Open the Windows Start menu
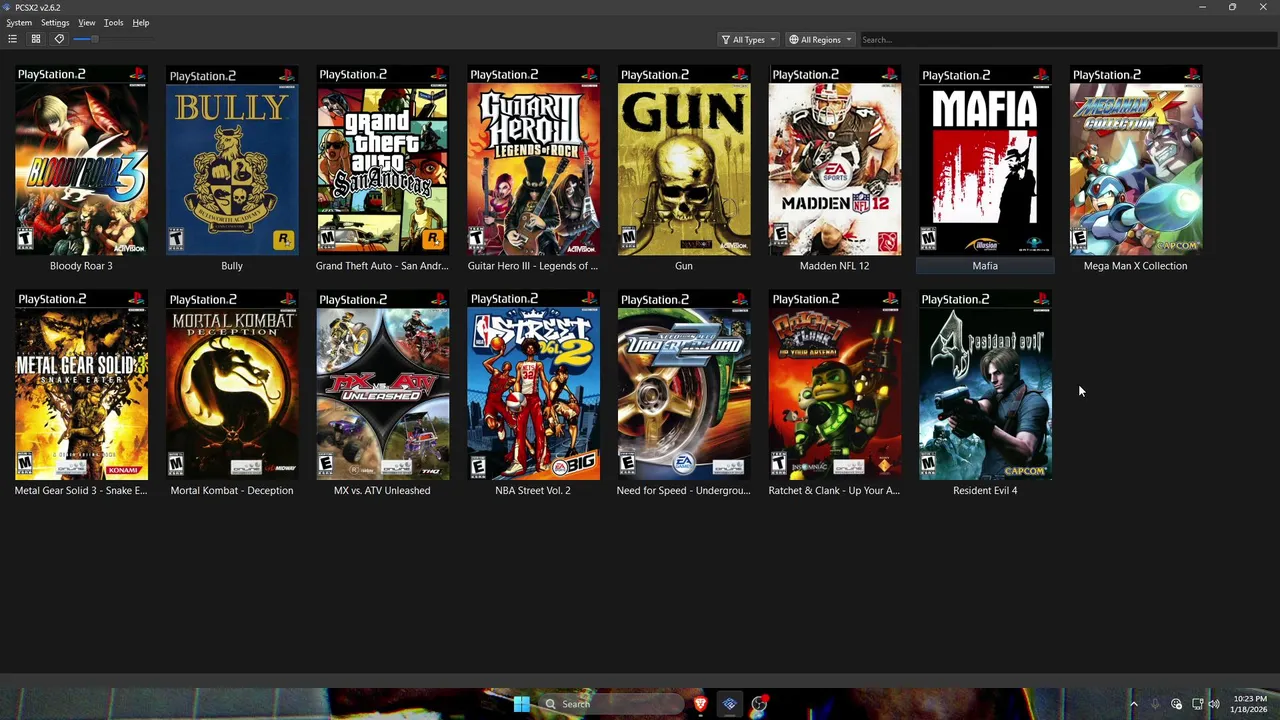Viewport: 1280px width, 720px height. coord(521,704)
